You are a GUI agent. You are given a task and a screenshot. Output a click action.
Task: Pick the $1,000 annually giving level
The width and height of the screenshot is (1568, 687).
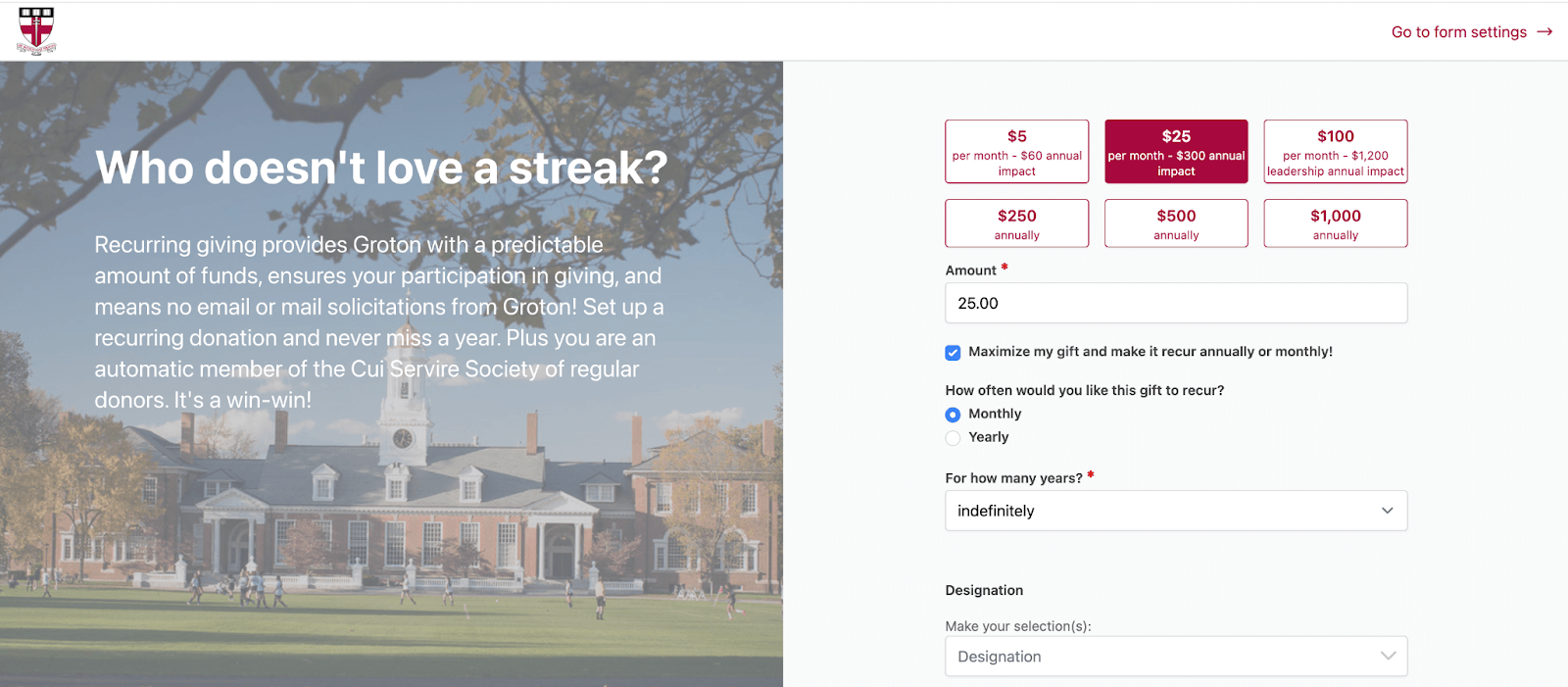point(1335,223)
